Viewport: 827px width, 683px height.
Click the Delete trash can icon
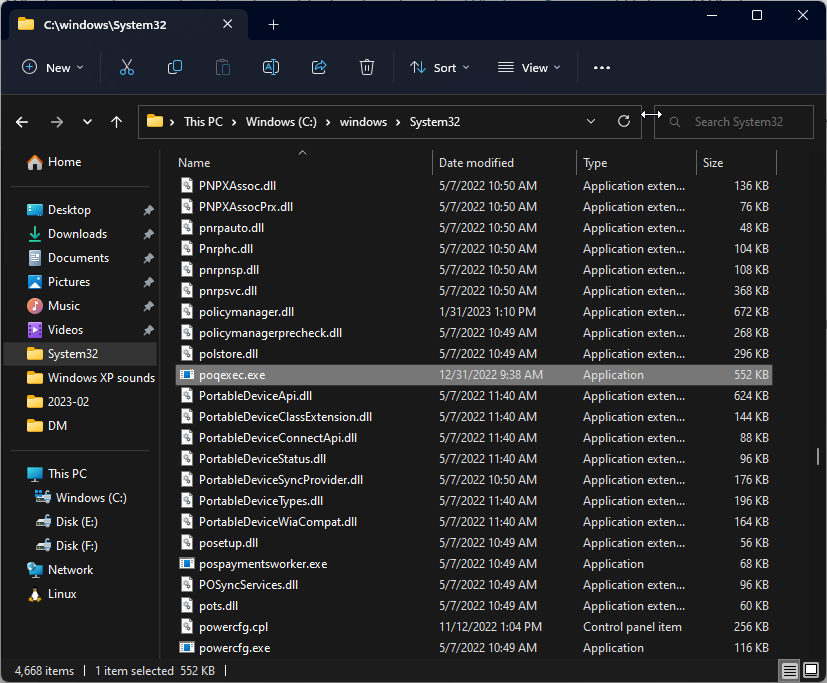(367, 67)
